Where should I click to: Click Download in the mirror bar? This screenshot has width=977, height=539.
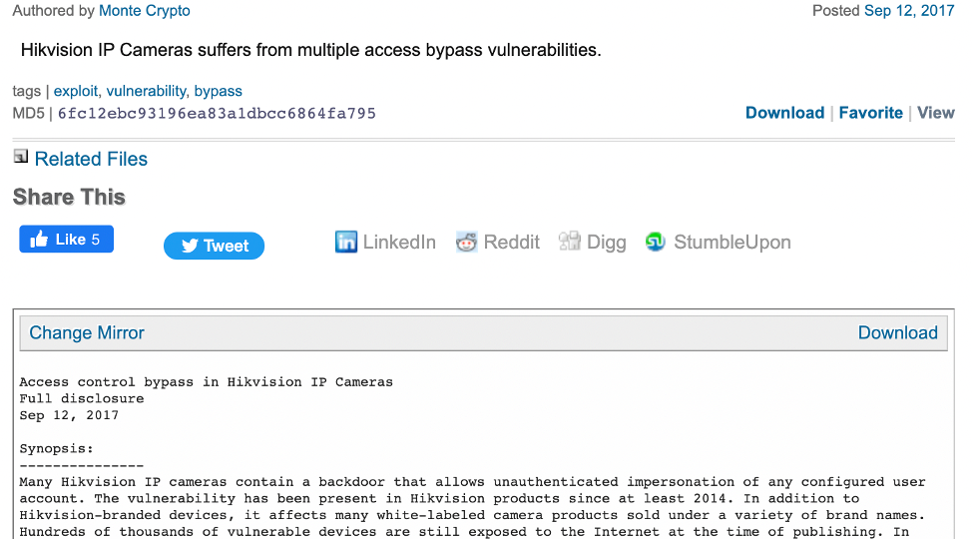click(x=898, y=333)
